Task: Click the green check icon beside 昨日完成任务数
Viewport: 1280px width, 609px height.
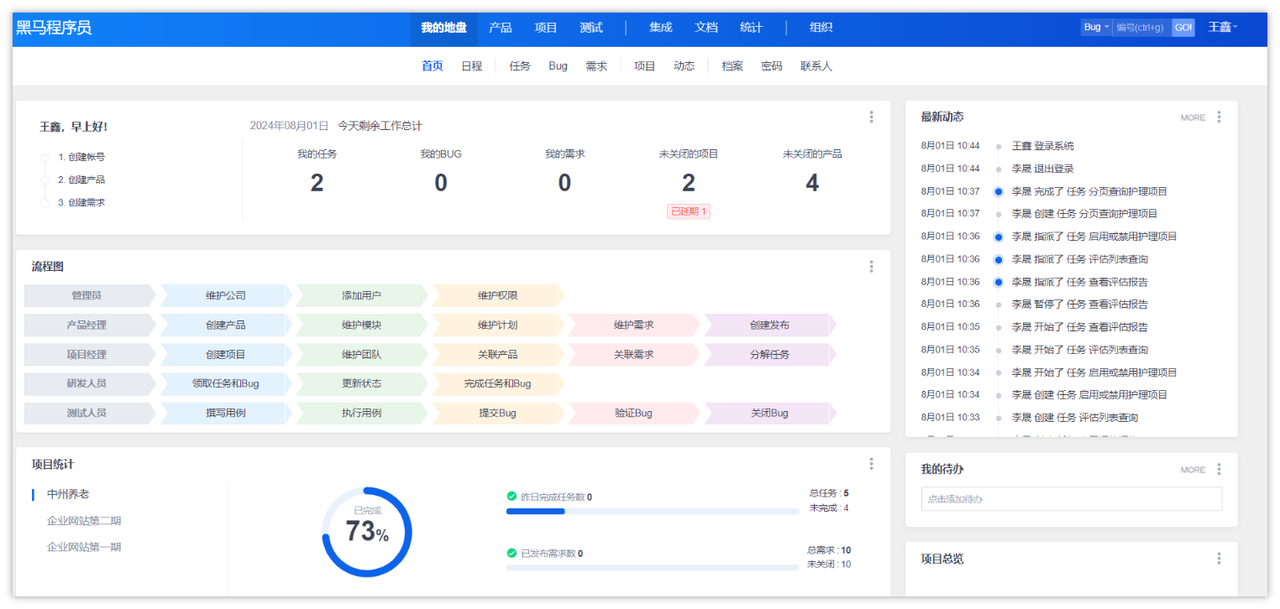Action: tap(511, 496)
